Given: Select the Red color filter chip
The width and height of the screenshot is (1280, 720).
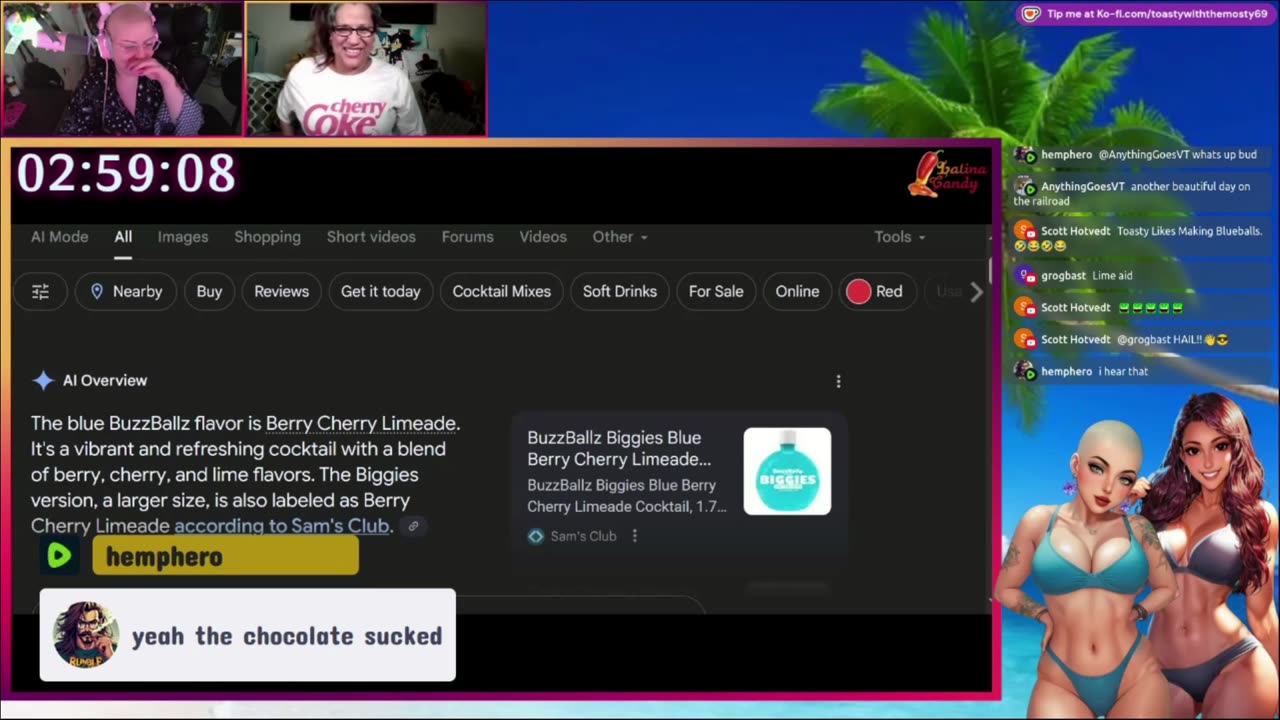Looking at the screenshot, I should pyautogui.click(x=875, y=292).
